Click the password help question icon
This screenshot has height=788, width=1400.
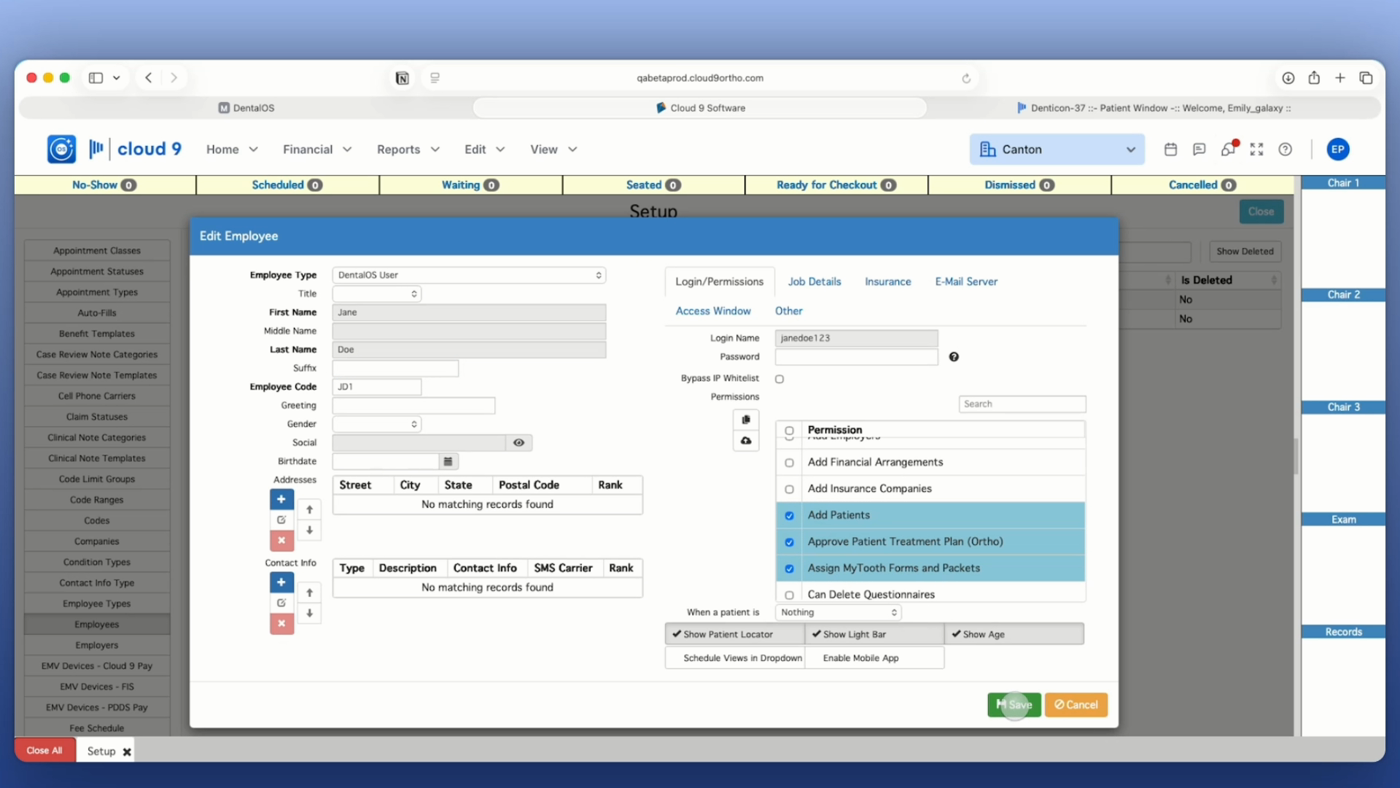pos(954,357)
